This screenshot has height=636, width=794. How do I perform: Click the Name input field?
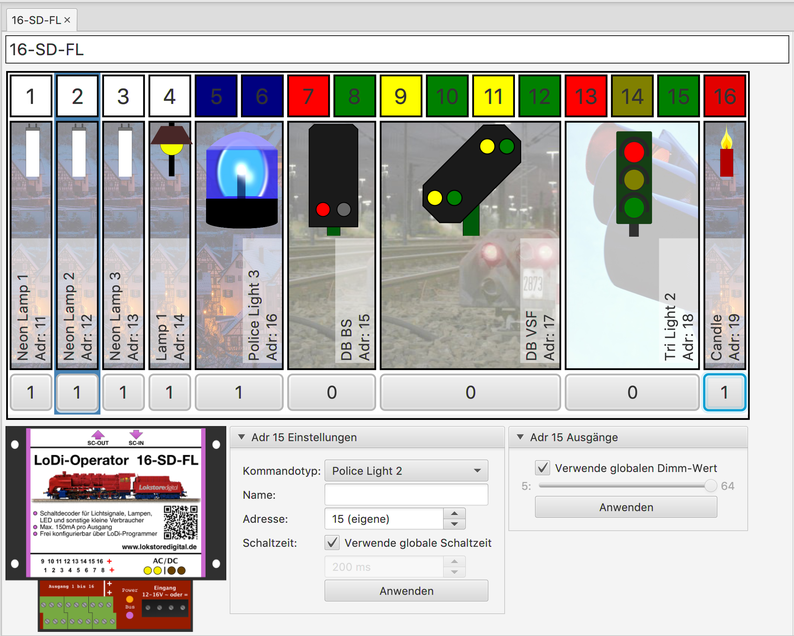pyautogui.click(x=406, y=495)
